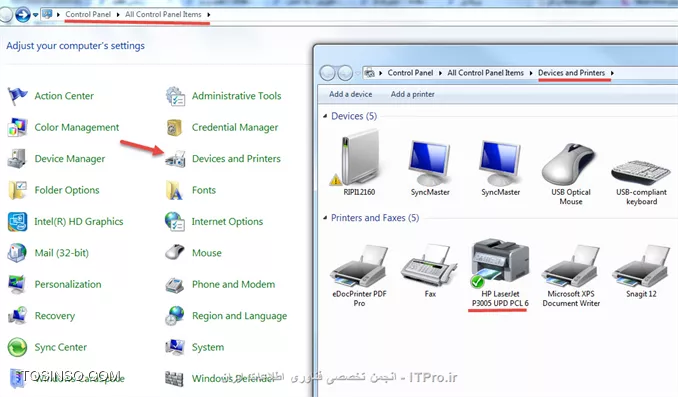This screenshot has width=678, height=397.
Task: Open recent pages dropdown in main window
Action: point(35,15)
